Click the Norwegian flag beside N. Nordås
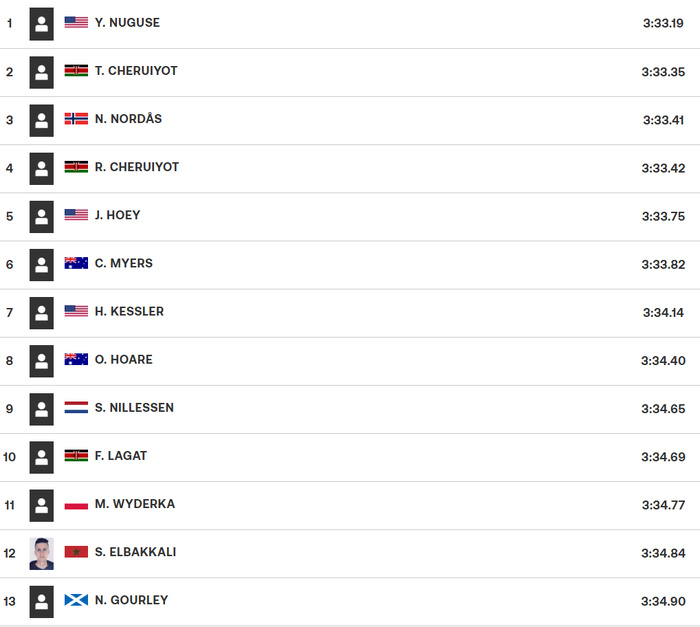The height and width of the screenshot is (627, 700). point(76,119)
